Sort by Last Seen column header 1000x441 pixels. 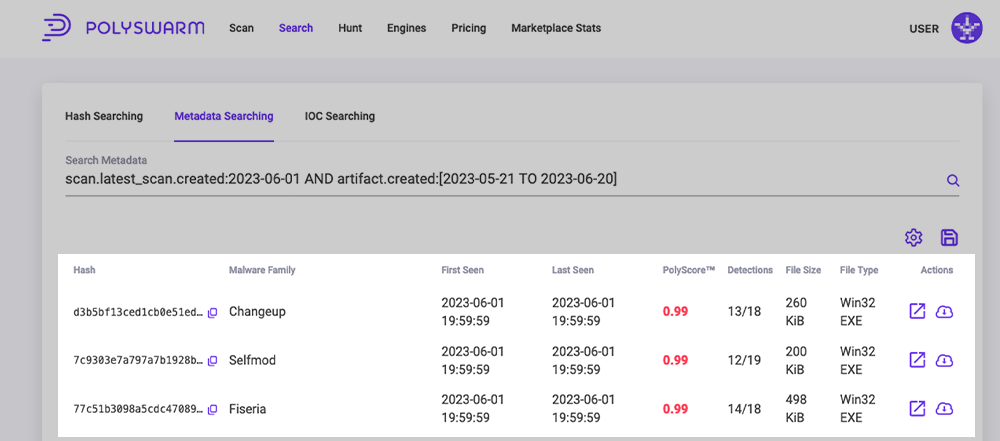click(x=573, y=270)
